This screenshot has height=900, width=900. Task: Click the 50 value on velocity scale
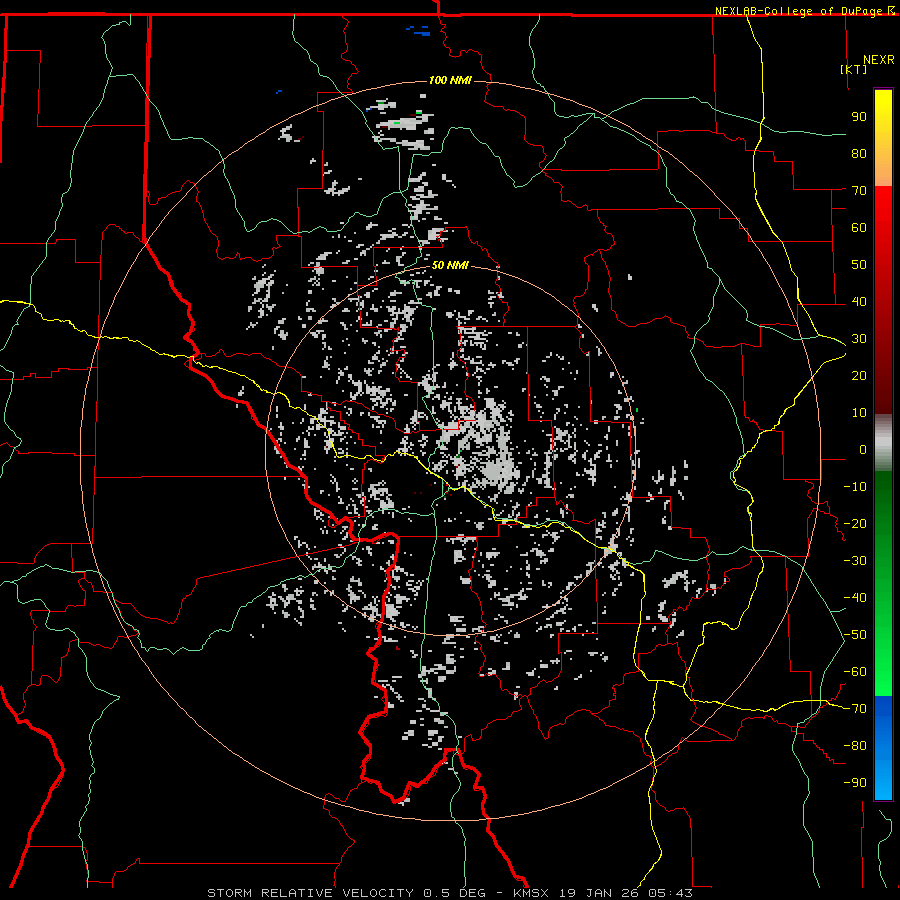(859, 265)
